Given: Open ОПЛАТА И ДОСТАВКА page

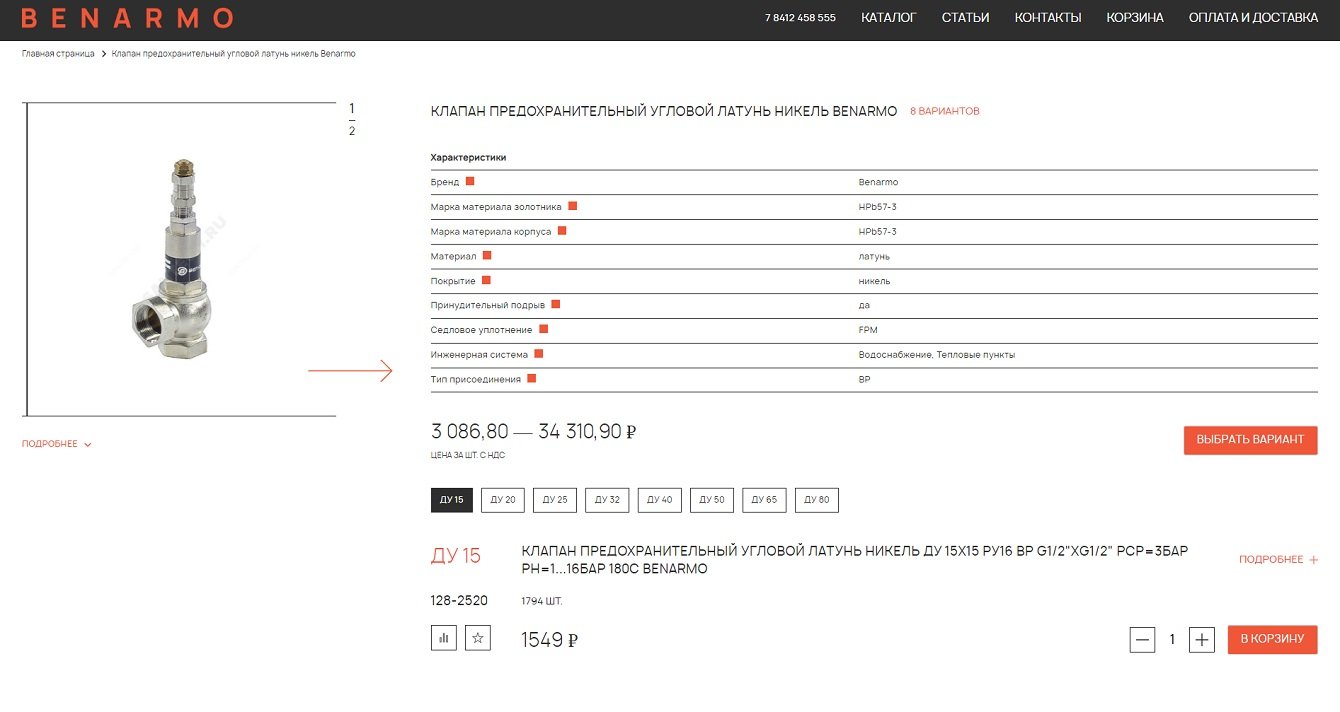Looking at the screenshot, I should [1253, 18].
